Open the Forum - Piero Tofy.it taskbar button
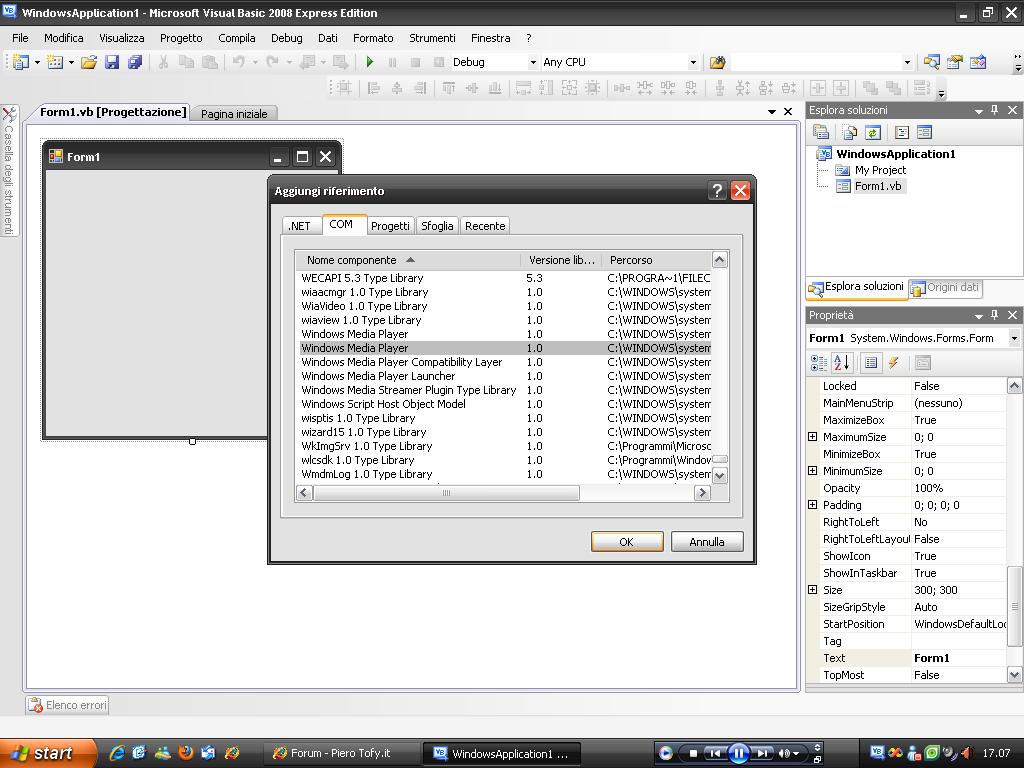 coord(341,753)
